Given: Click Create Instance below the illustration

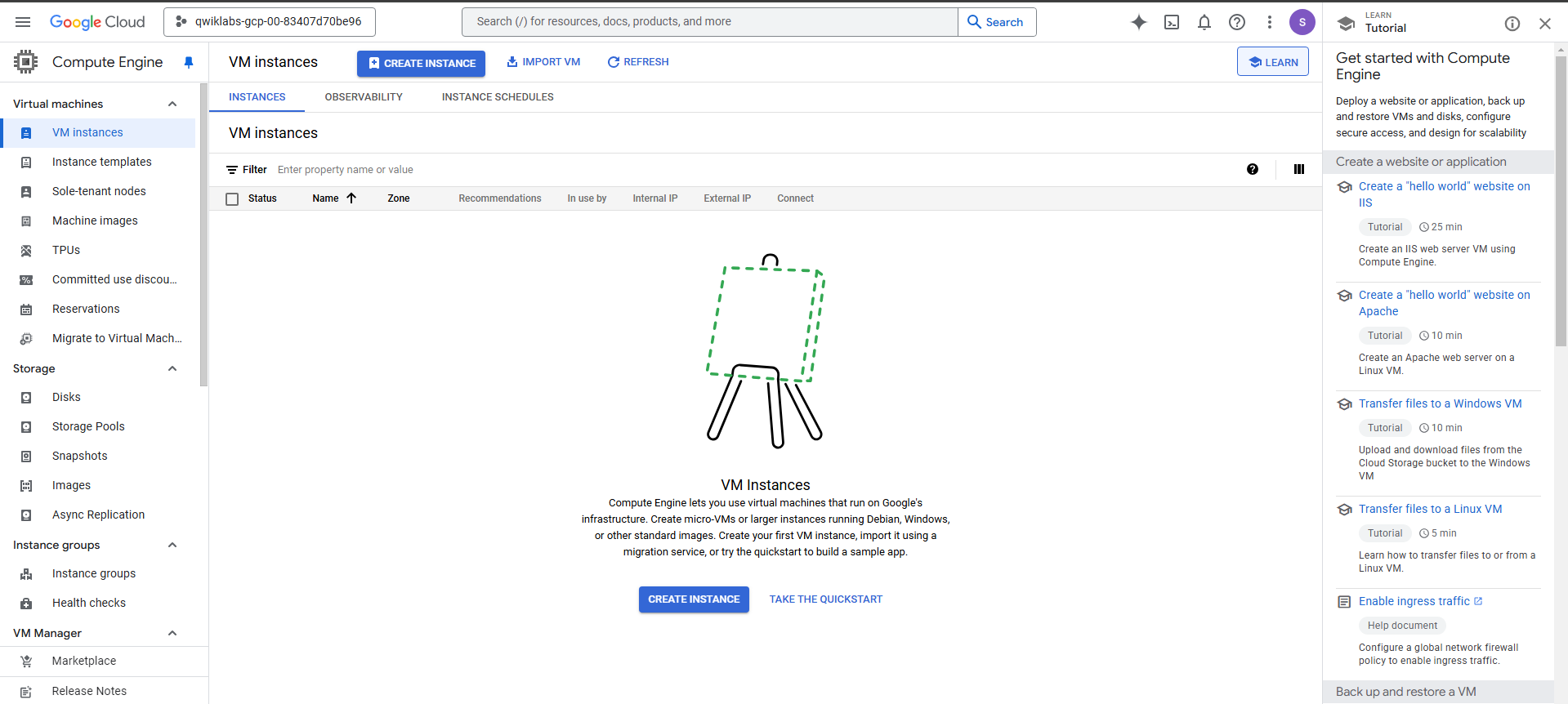Looking at the screenshot, I should tap(694, 599).
